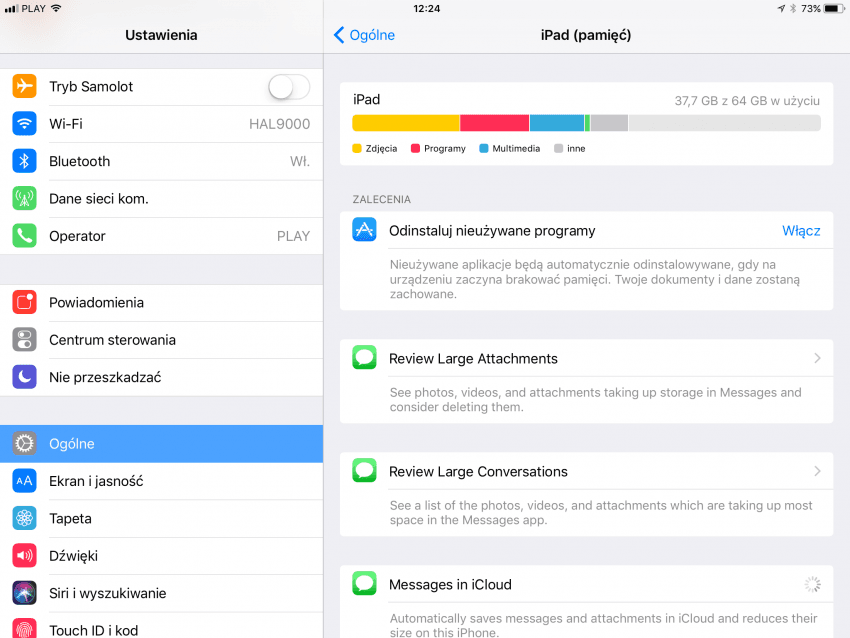The image size is (850, 638).
Task: Go back with the Ogólne chevron
Action: (339, 35)
